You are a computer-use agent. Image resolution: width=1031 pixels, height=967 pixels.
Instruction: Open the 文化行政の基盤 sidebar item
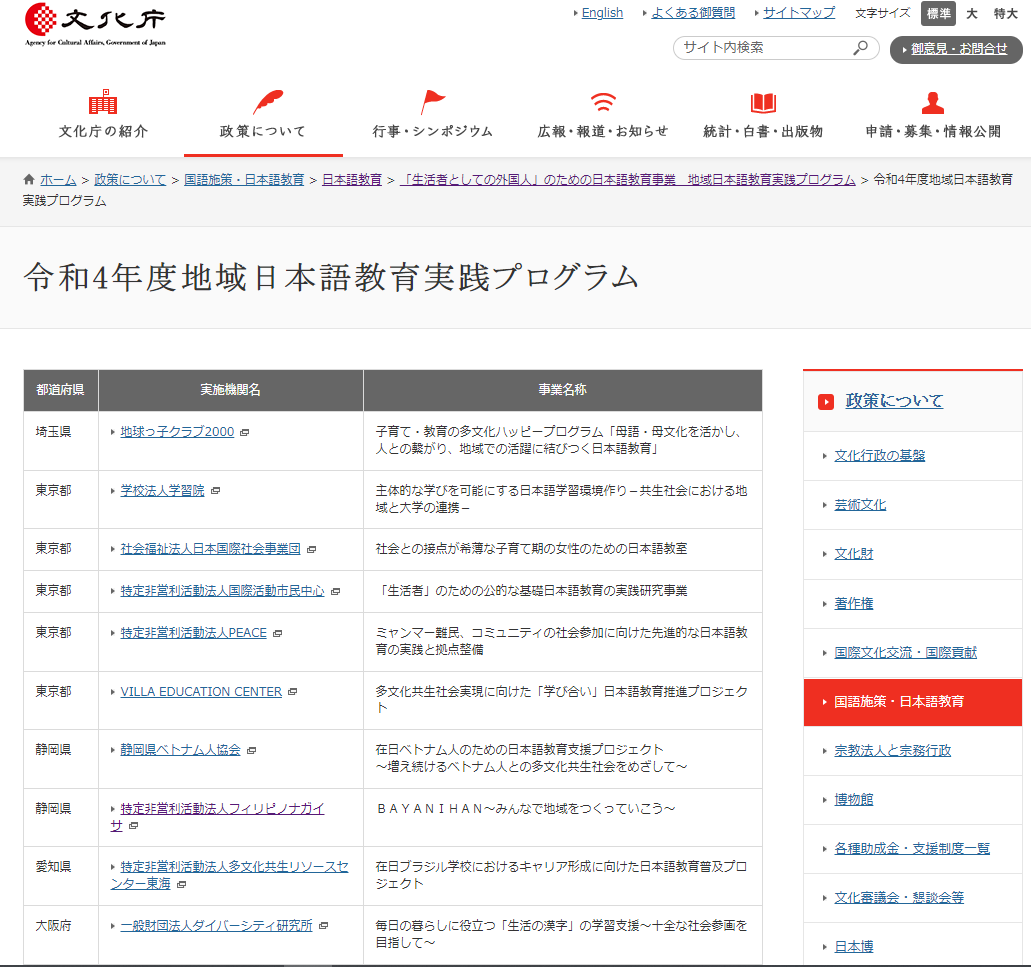(879, 455)
